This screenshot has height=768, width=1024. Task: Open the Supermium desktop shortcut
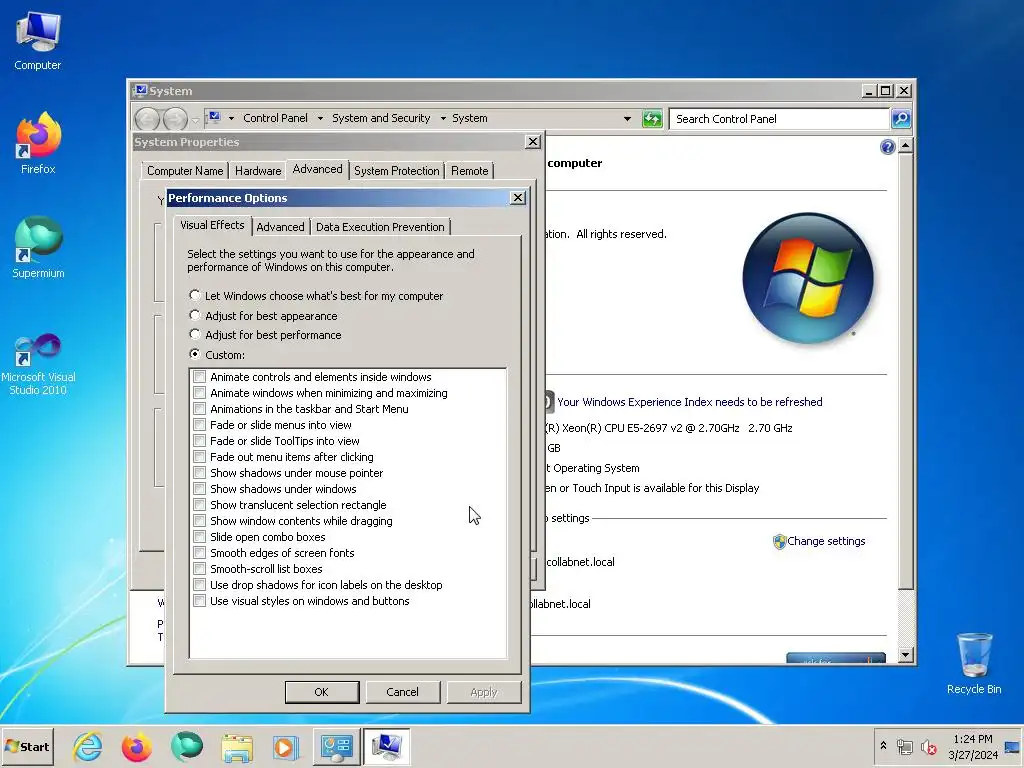38,247
